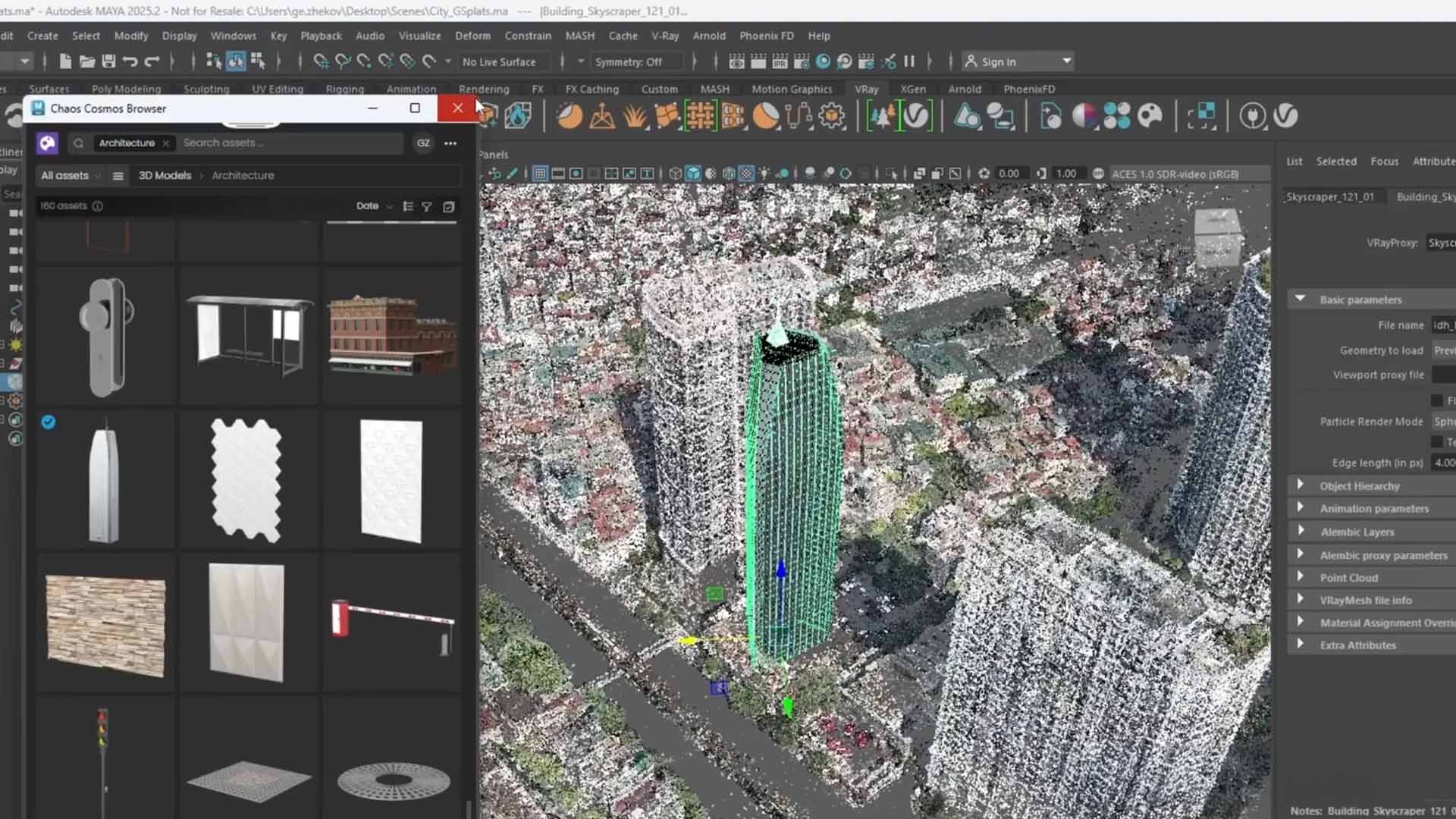1456x819 pixels.
Task: Click the redo arrow in toolbar
Action: (152, 61)
